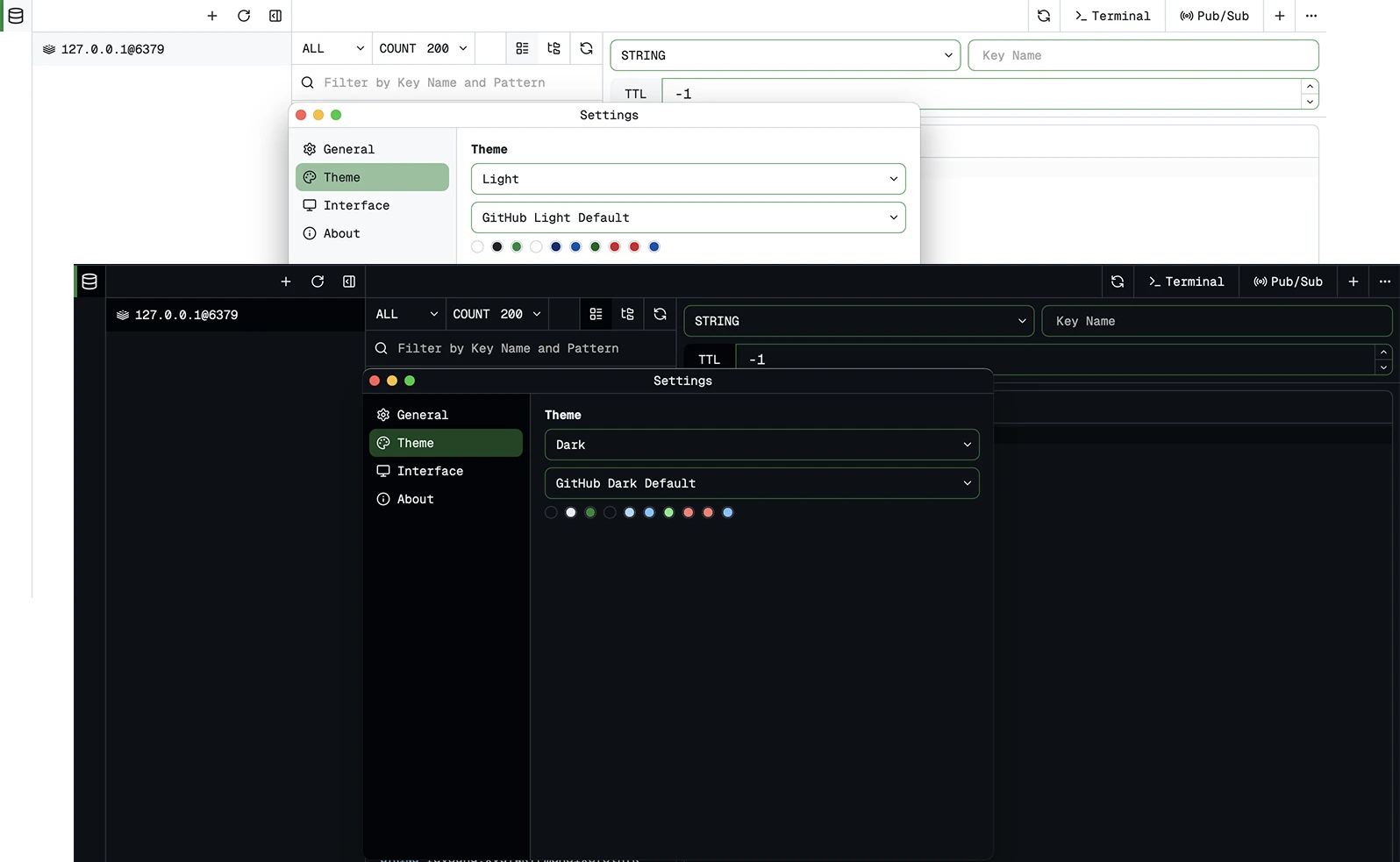Viewport: 1400px width, 862px height.
Task: Pick the white swatch in dark Settings
Action: point(571,512)
